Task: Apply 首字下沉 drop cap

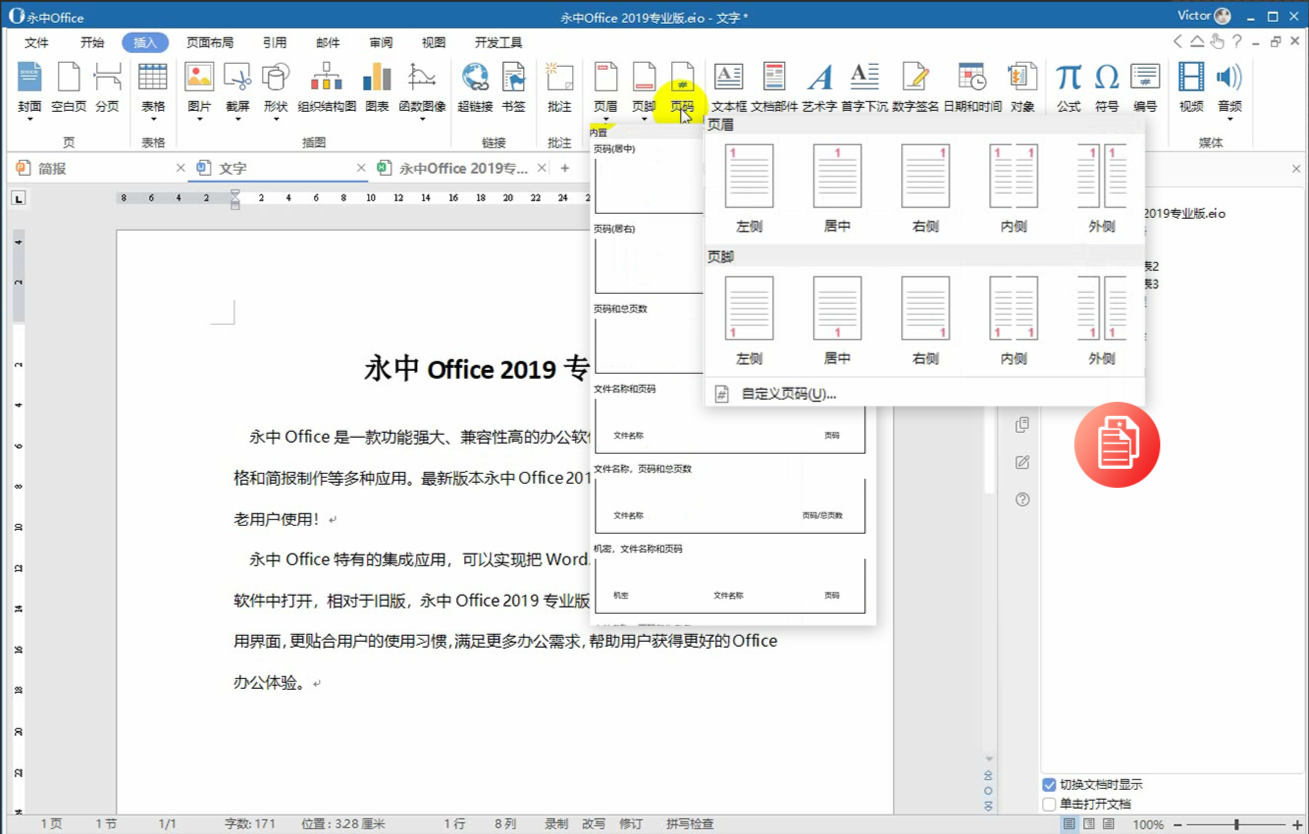Action: (864, 78)
